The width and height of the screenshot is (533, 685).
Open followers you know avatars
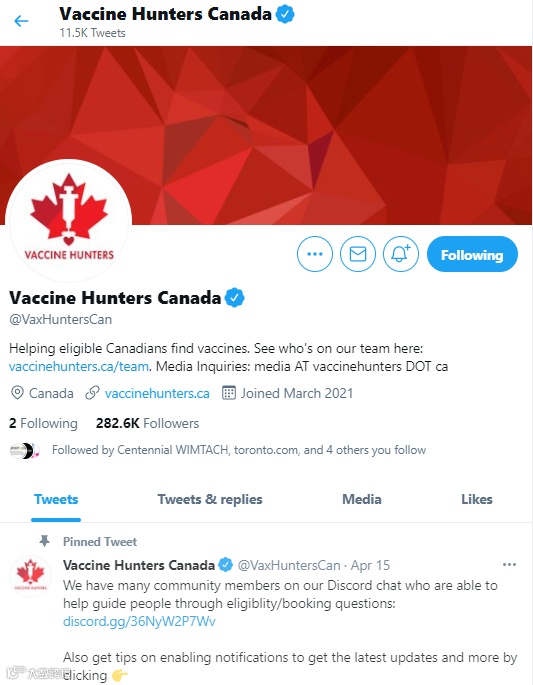coord(24,450)
